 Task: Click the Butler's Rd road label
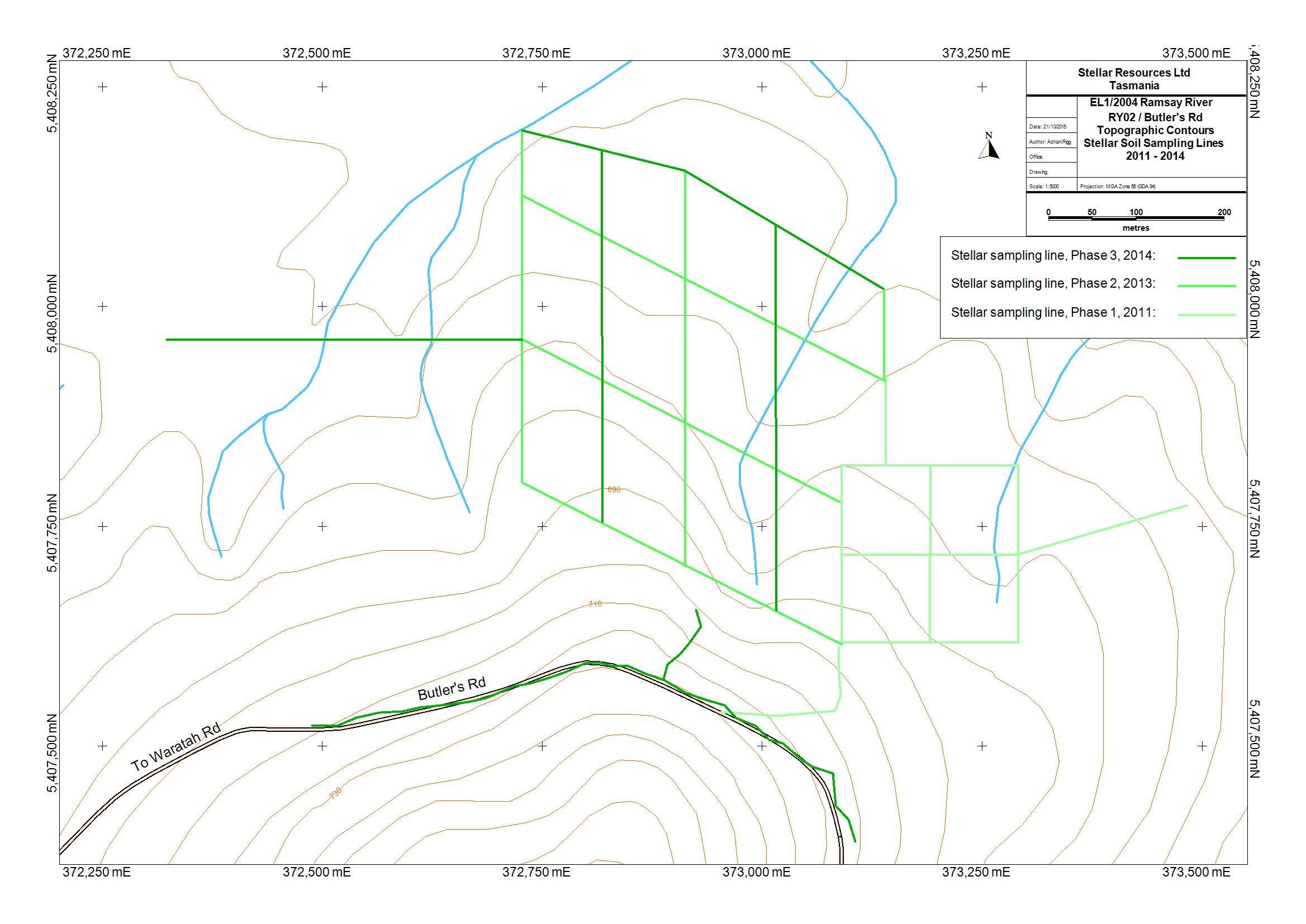(452, 688)
